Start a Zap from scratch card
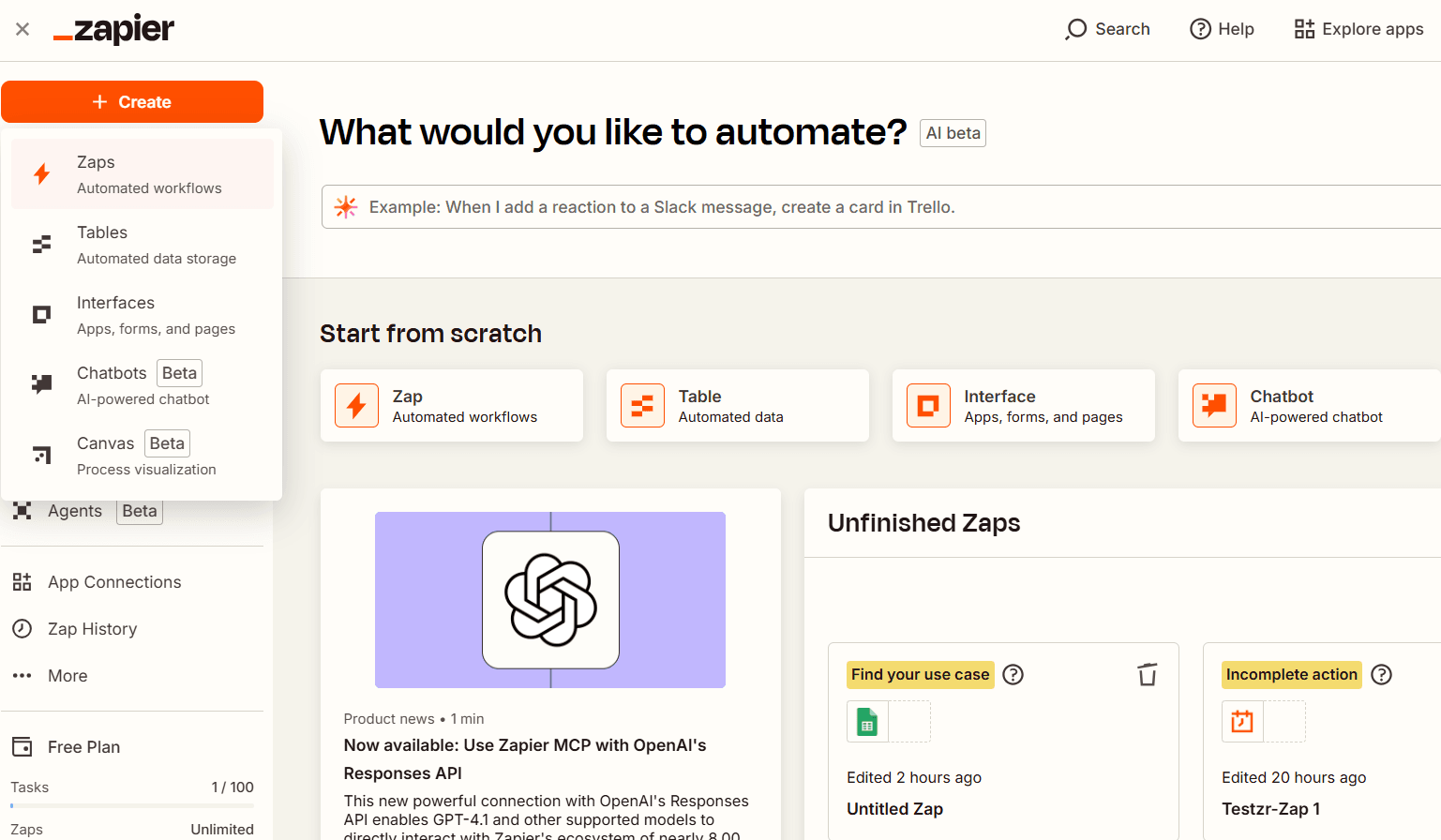Screen dimensions: 1441x840 (x=452, y=405)
